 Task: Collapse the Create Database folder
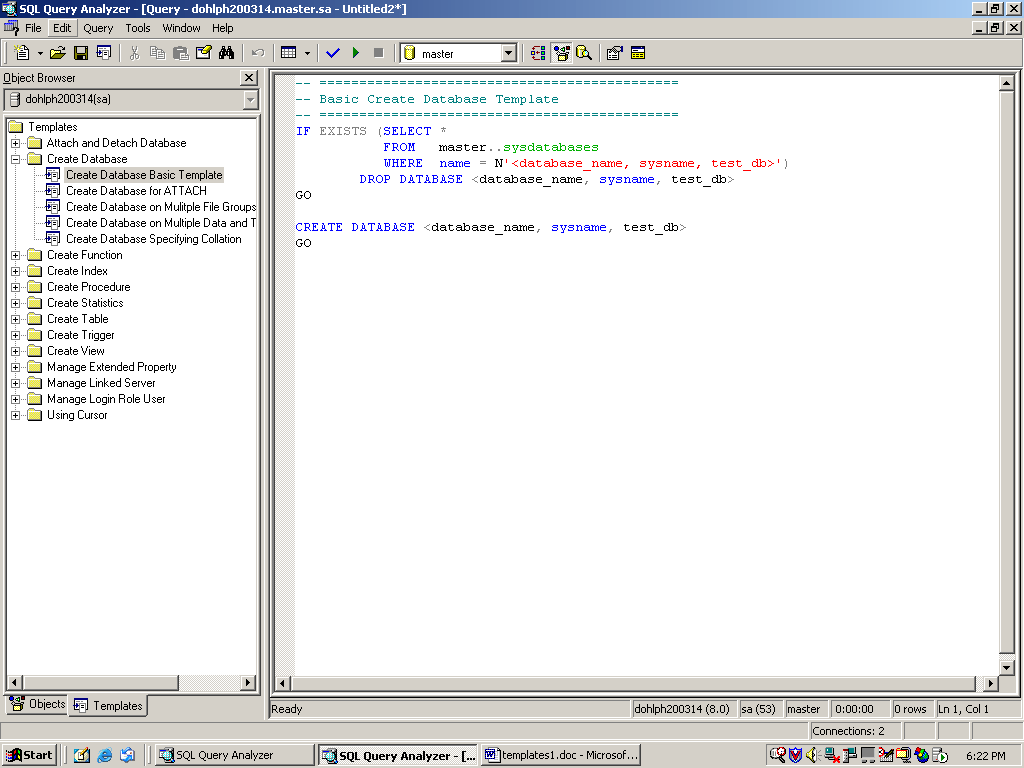tap(16, 159)
